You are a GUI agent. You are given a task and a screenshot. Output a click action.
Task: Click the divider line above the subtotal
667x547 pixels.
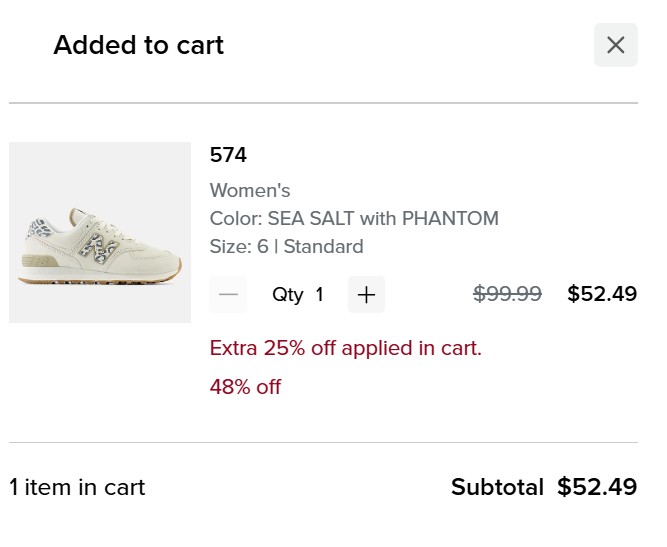(x=323, y=442)
